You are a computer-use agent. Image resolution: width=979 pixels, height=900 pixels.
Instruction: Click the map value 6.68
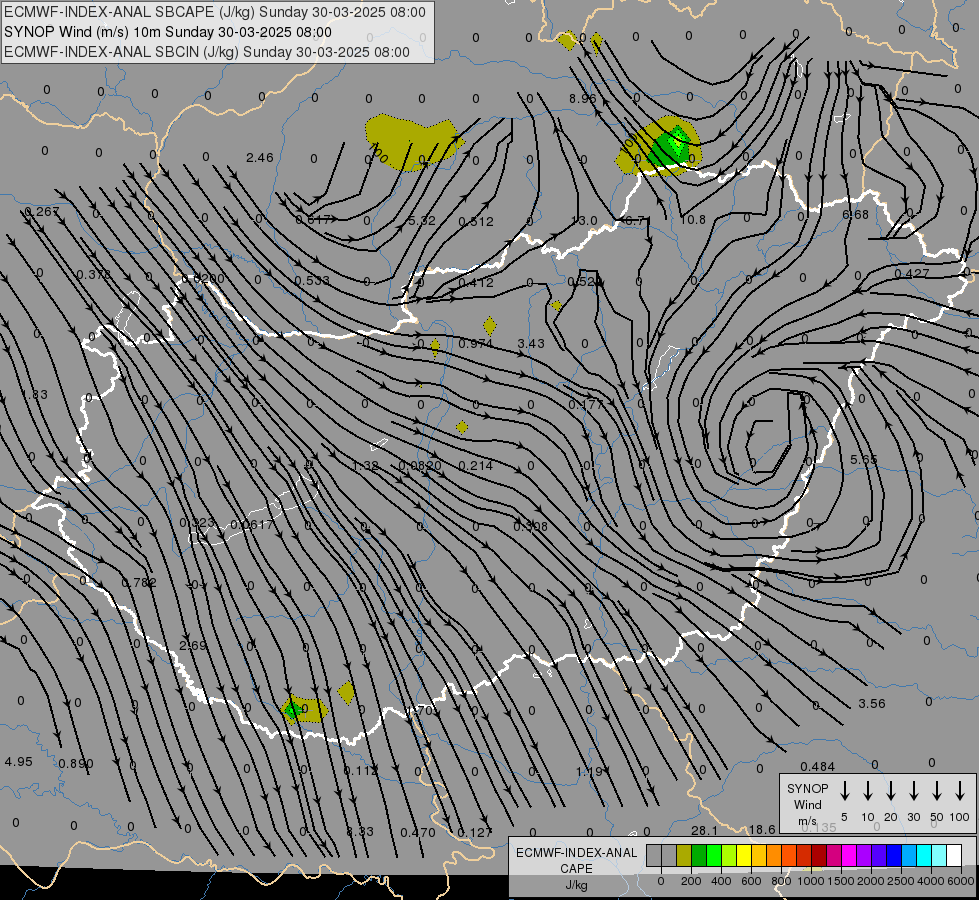[855, 214]
